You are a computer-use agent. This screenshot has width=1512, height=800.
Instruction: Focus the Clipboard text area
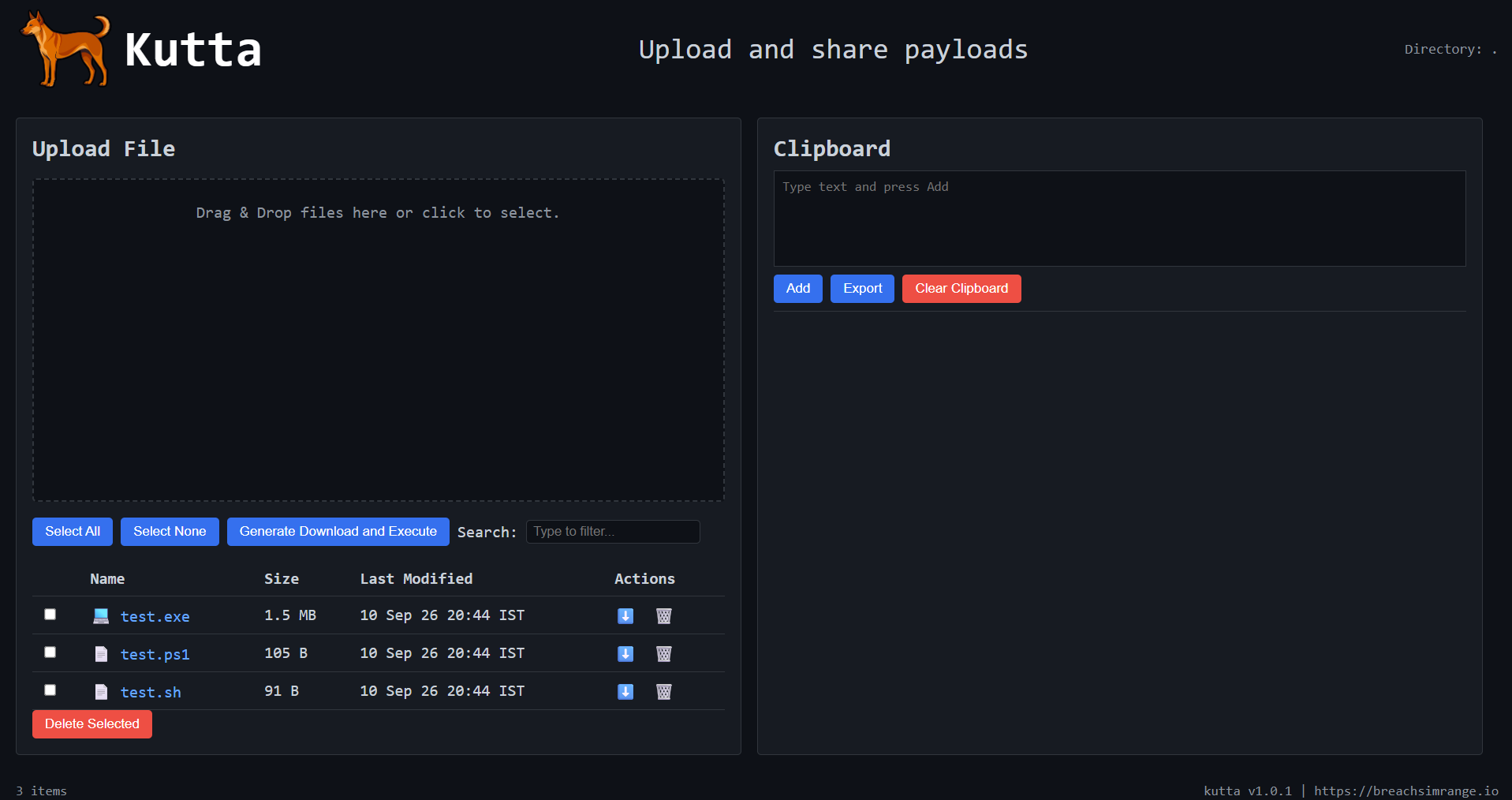[1120, 219]
